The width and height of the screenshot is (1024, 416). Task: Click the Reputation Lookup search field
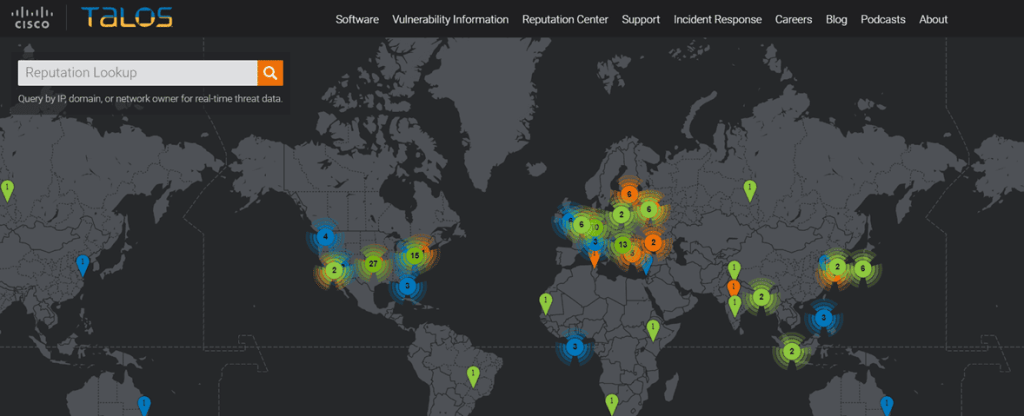click(x=138, y=73)
